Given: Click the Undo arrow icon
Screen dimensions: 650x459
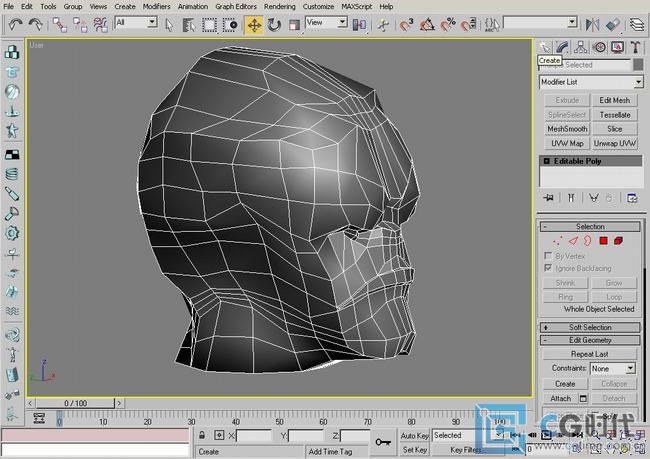Looking at the screenshot, I should point(15,25).
